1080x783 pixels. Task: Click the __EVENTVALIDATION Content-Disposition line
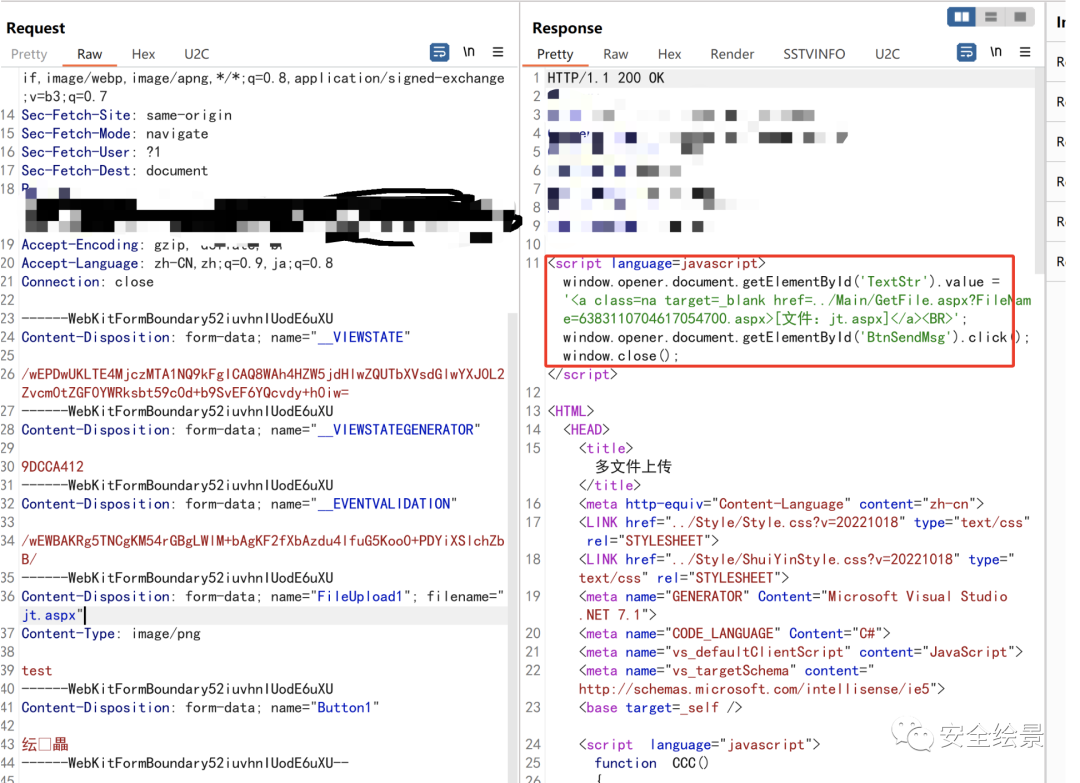click(x=239, y=504)
